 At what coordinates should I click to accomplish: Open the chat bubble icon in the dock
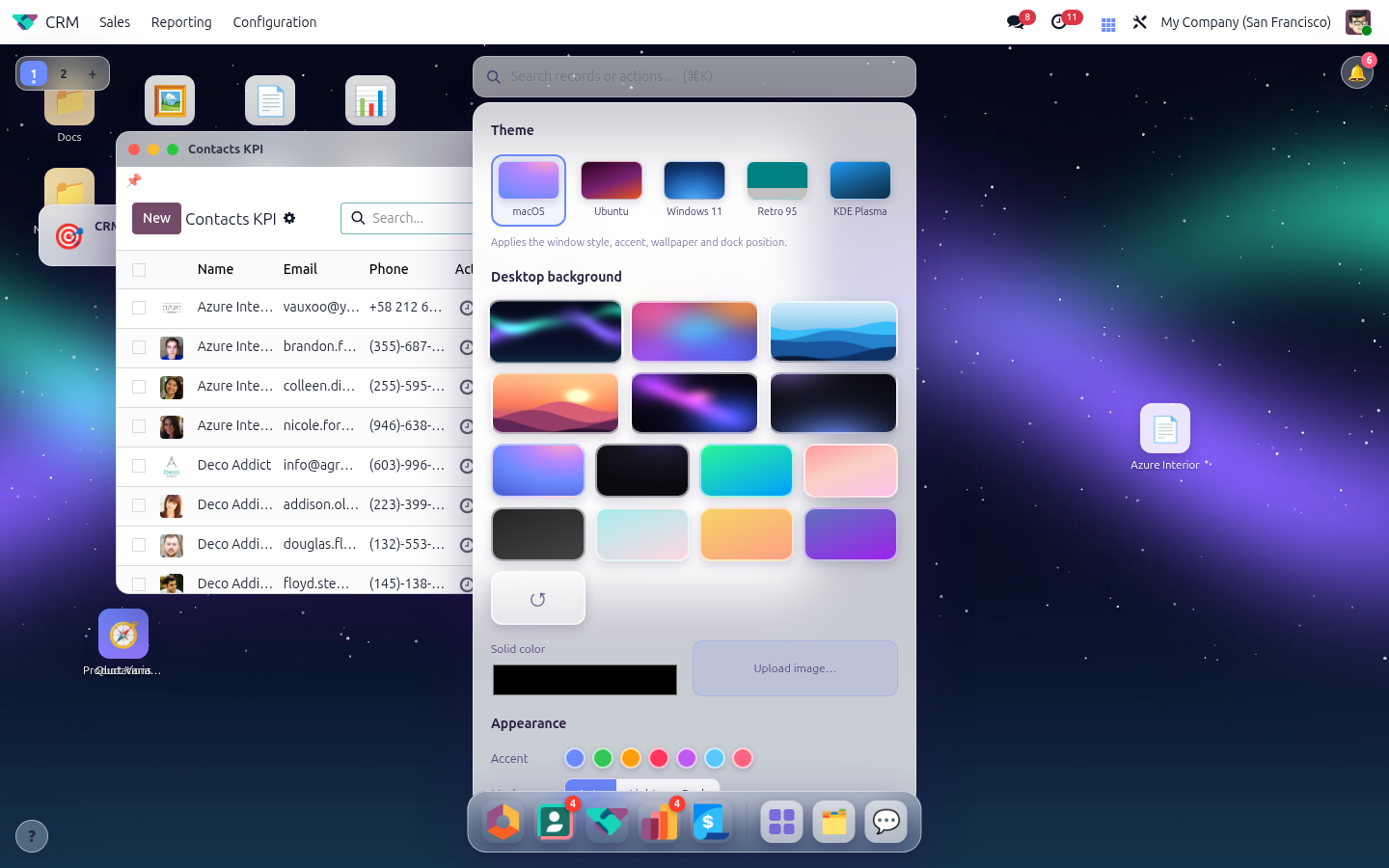[886, 822]
